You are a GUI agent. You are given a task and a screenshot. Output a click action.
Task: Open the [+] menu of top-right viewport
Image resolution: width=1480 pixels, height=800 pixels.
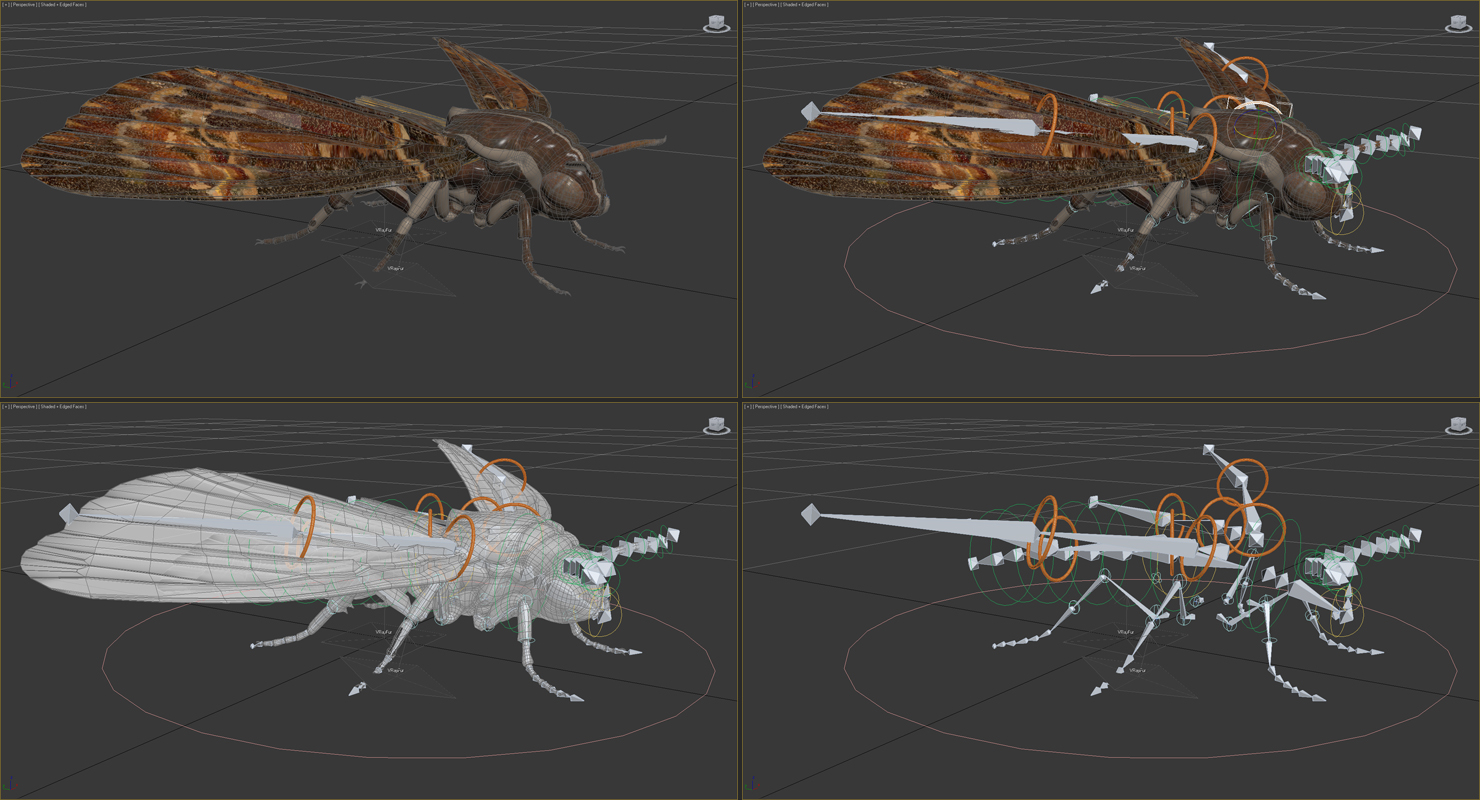[x=746, y=5]
